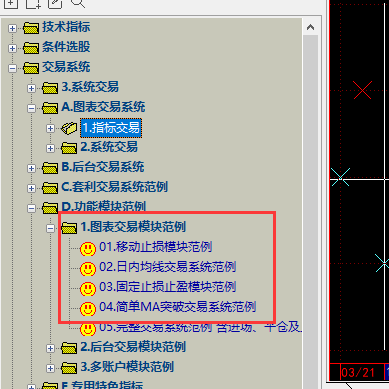Click the 技术指标 folder icon
389x389 pixels.
pos(31,28)
